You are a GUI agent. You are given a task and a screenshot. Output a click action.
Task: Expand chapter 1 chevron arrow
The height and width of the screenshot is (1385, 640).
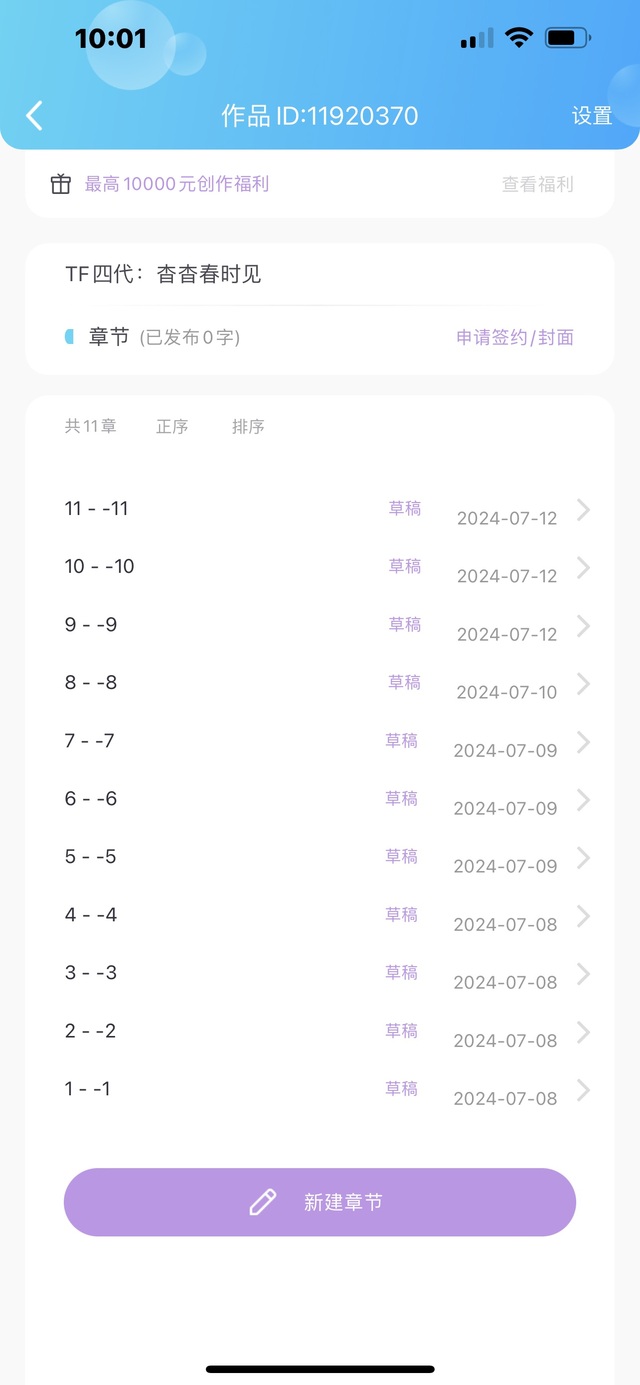[x=584, y=1090]
